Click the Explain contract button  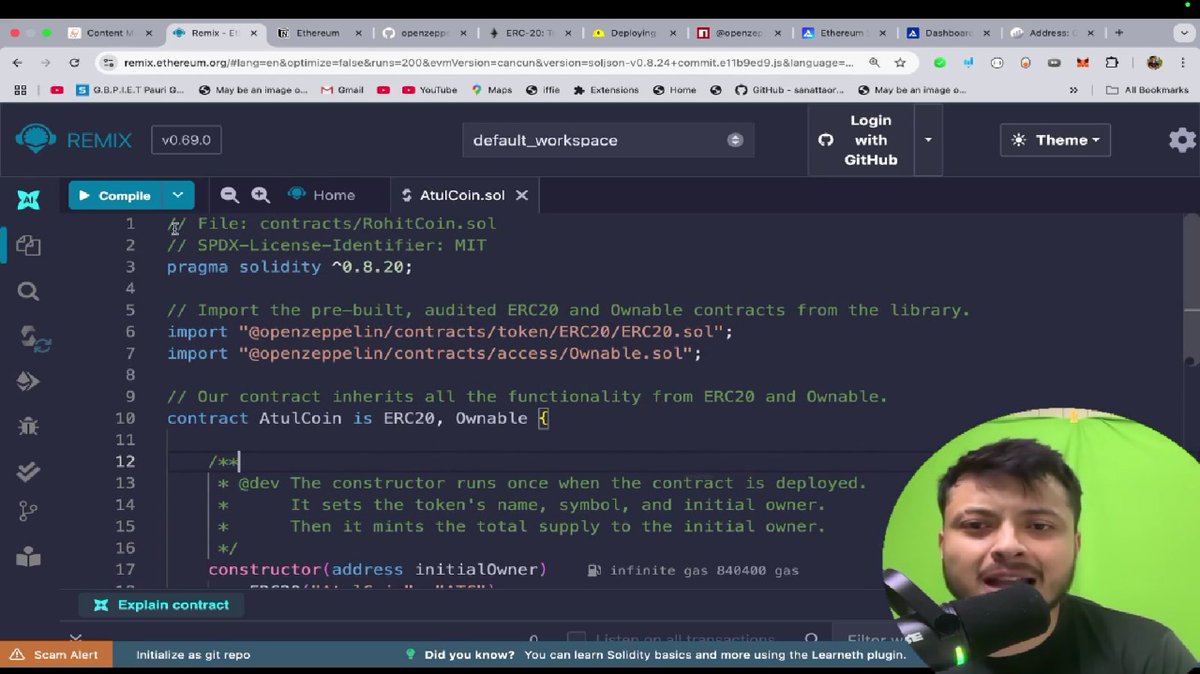161,605
